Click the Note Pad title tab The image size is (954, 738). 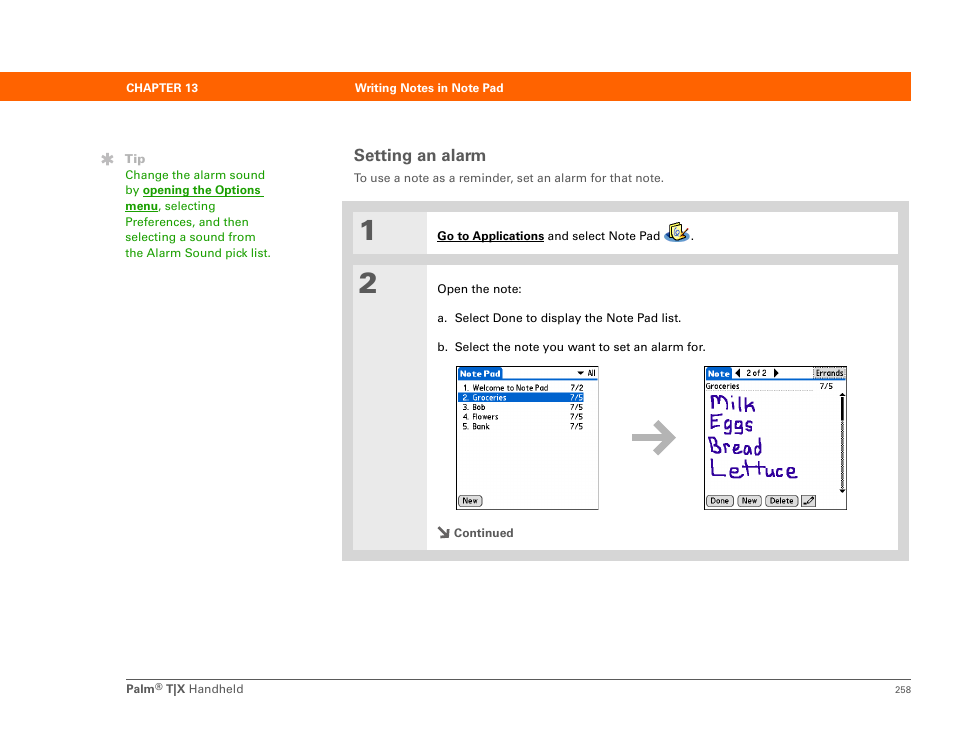(x=480, y=374)
